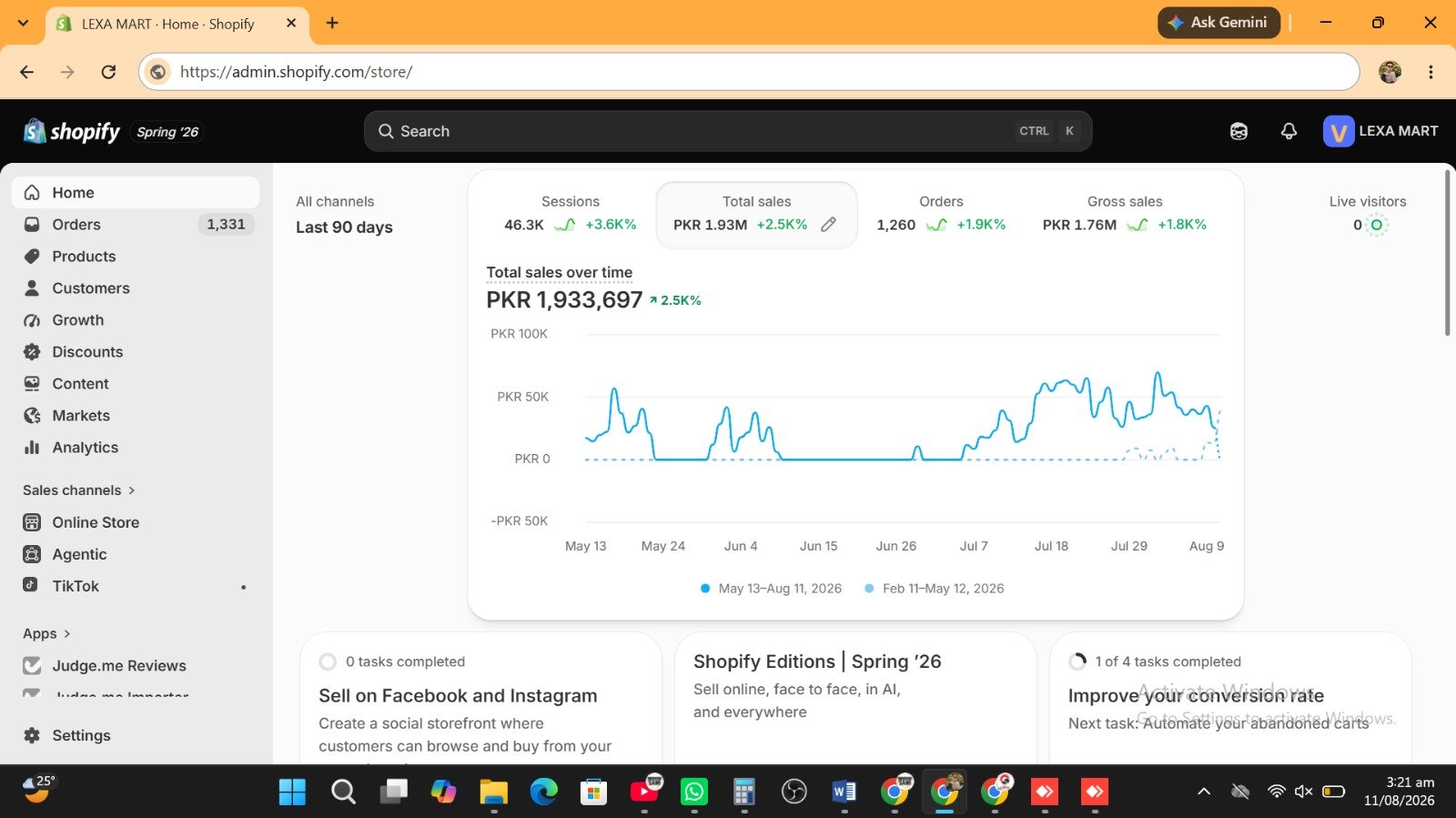Open Orders in sidebar
The height and width of the screenshot is (818, 1456).
[x=136, y=225]
